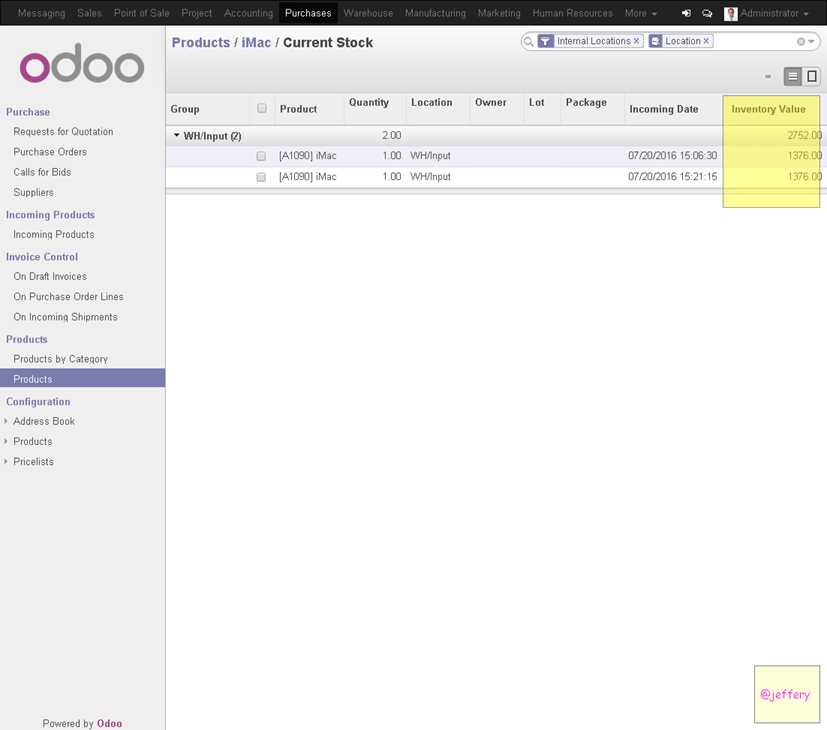Collapse the WH/Input (2) group
Screen dimensions: 827x730
click(176, 136)
